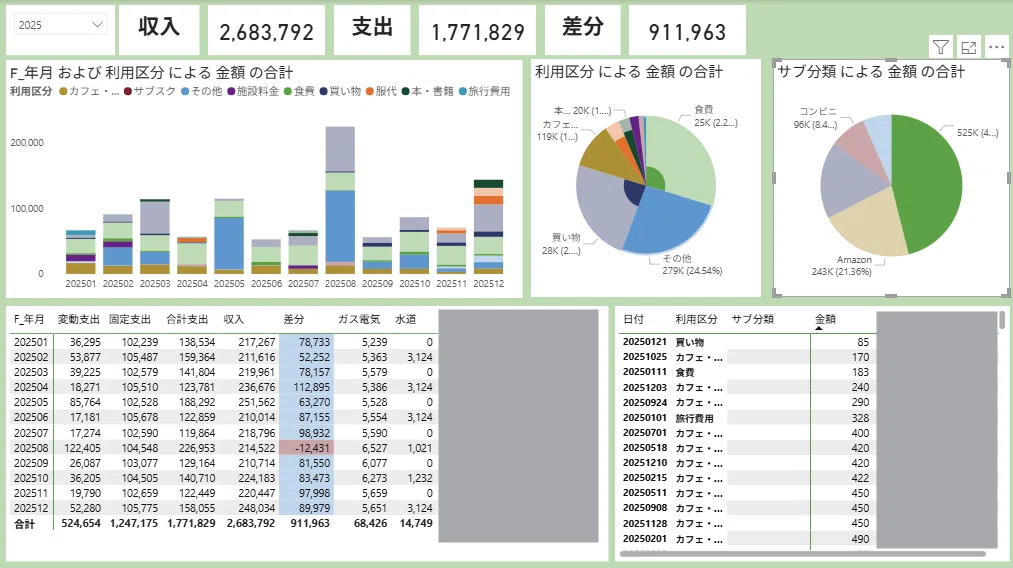1013x568 pixels.
Task: Select the 20250101 旅行費用 row
Action: tap(746, 418)
